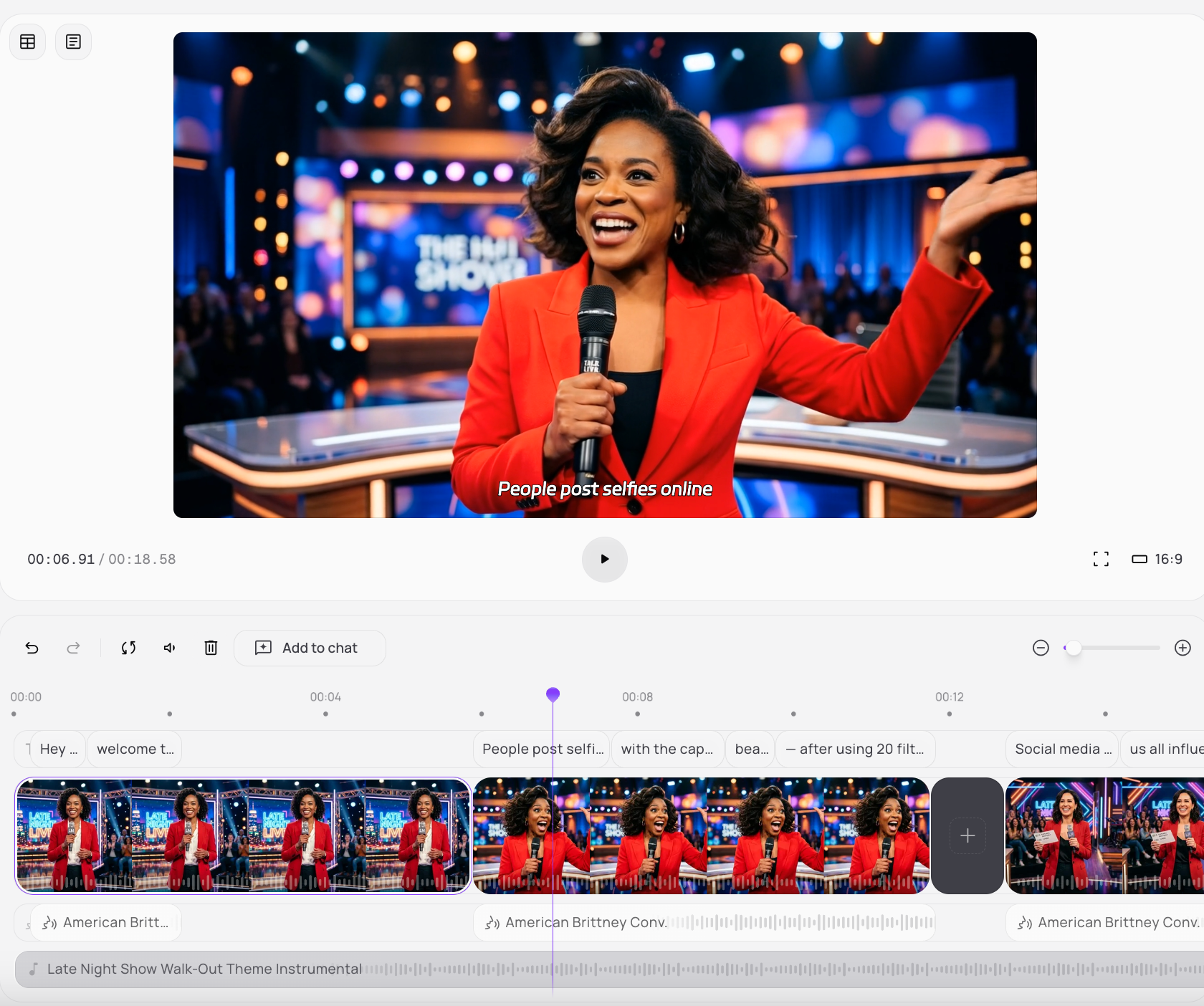Click the empty add-scene plus placeholder

[x=967, y=835]
